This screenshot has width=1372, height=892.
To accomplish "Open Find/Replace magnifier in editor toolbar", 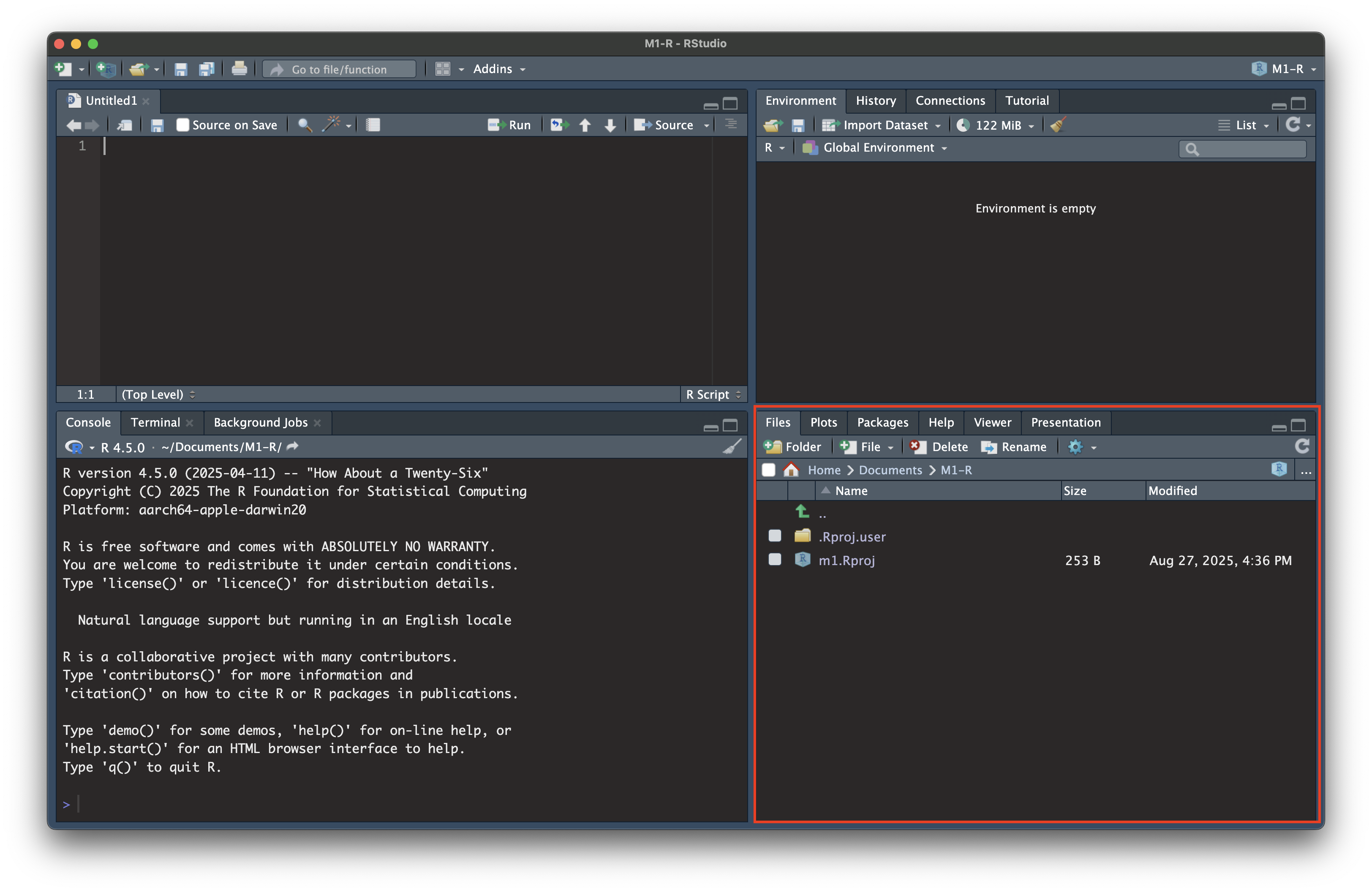I will [x=305, y=125].
